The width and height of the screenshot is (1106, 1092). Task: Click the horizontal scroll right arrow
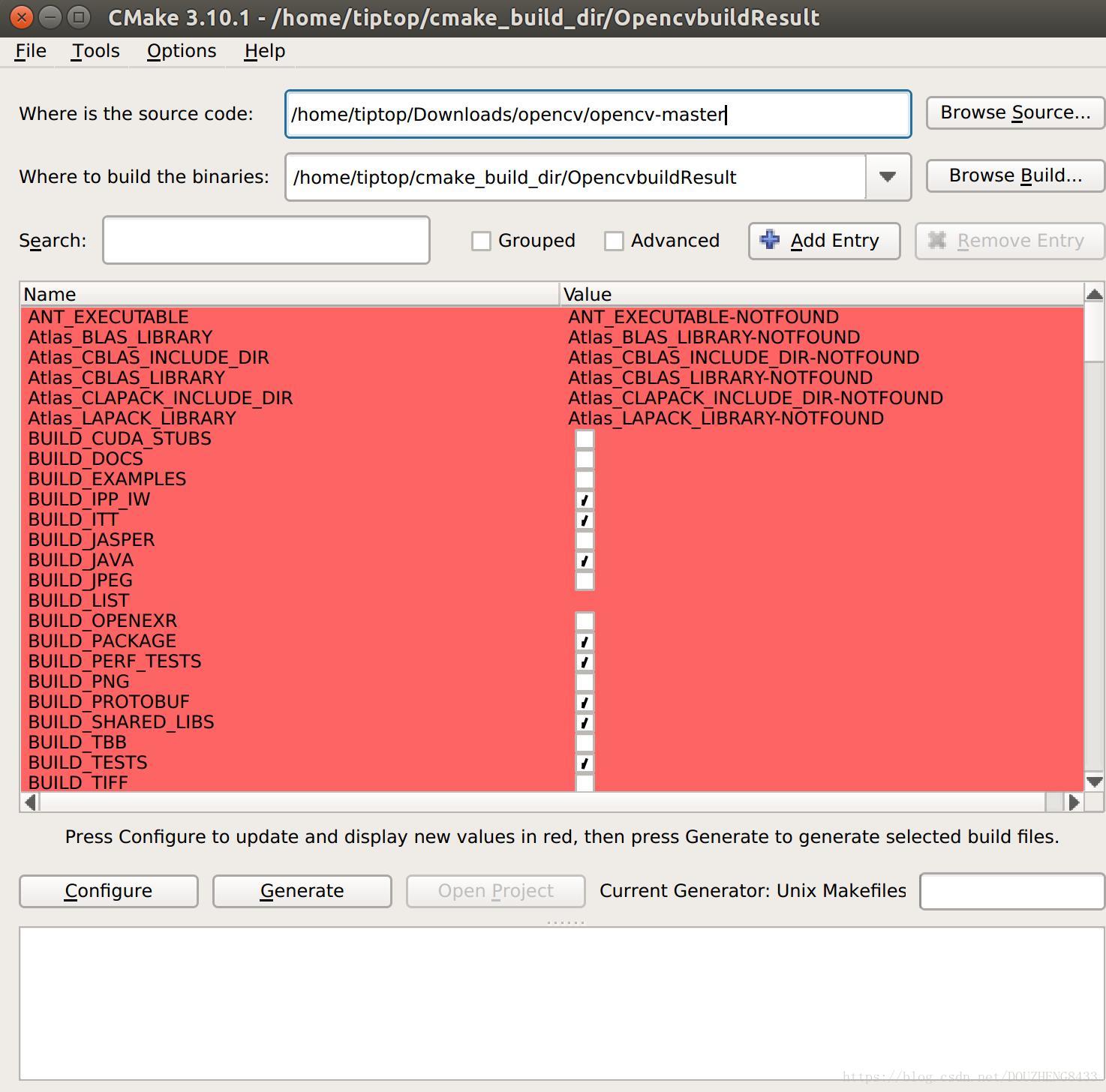pyautogui.click(x=1074, y=802)
